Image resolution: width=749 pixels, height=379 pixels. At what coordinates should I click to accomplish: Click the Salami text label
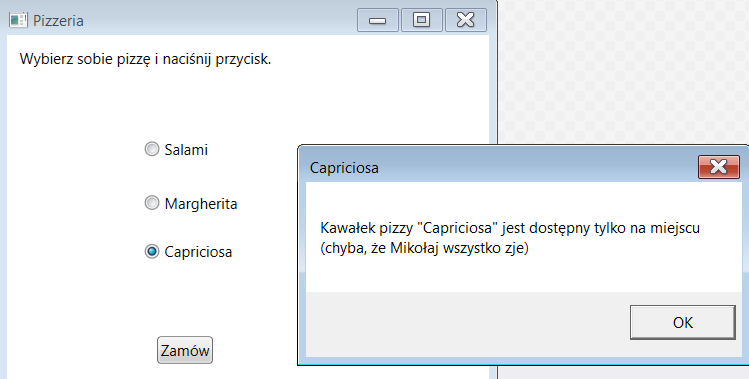coord(186,150)
